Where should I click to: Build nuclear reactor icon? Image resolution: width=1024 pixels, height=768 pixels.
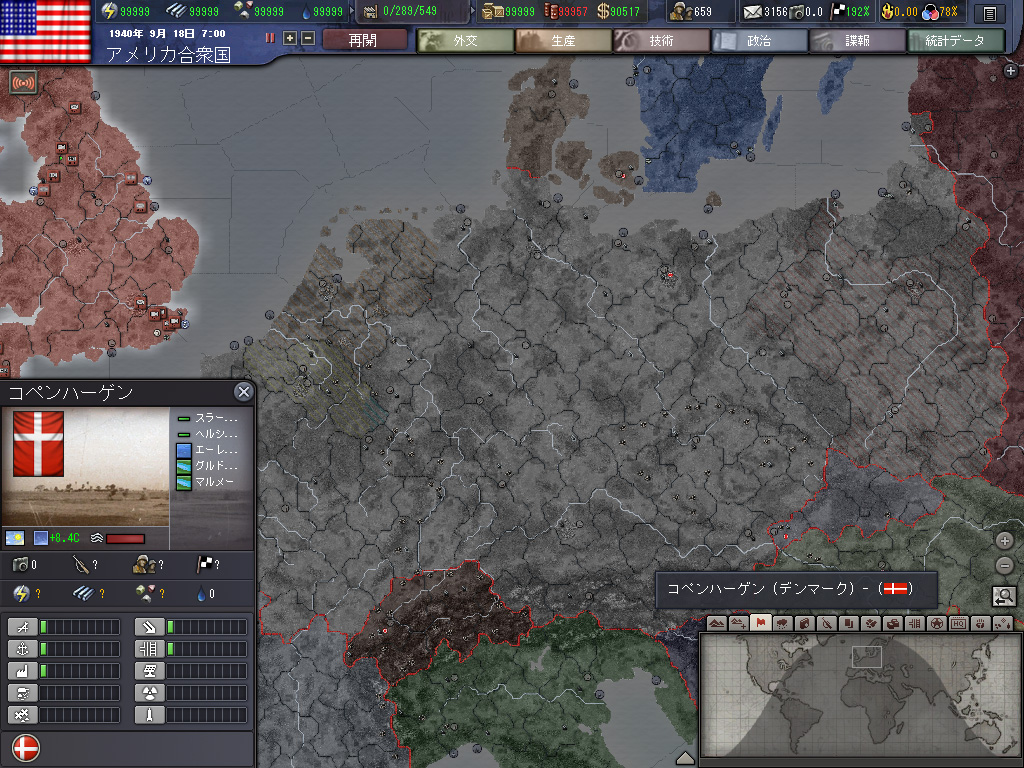click(150, 693)
